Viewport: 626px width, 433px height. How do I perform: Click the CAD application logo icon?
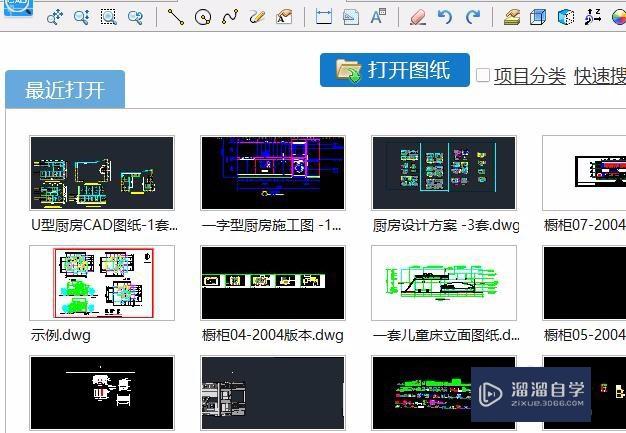(18, 7)
